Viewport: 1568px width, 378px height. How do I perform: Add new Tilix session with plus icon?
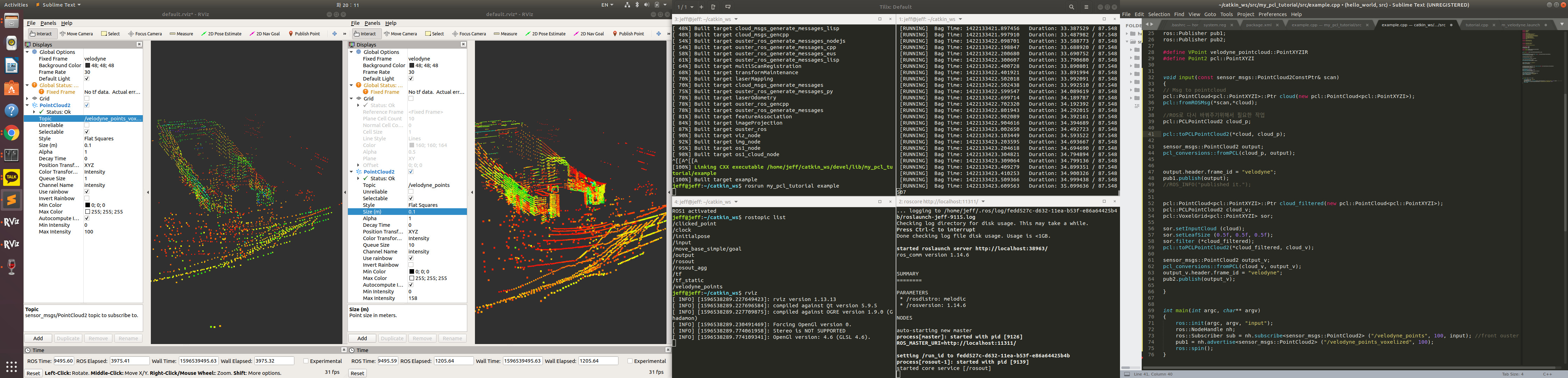[x=701, y=7]
